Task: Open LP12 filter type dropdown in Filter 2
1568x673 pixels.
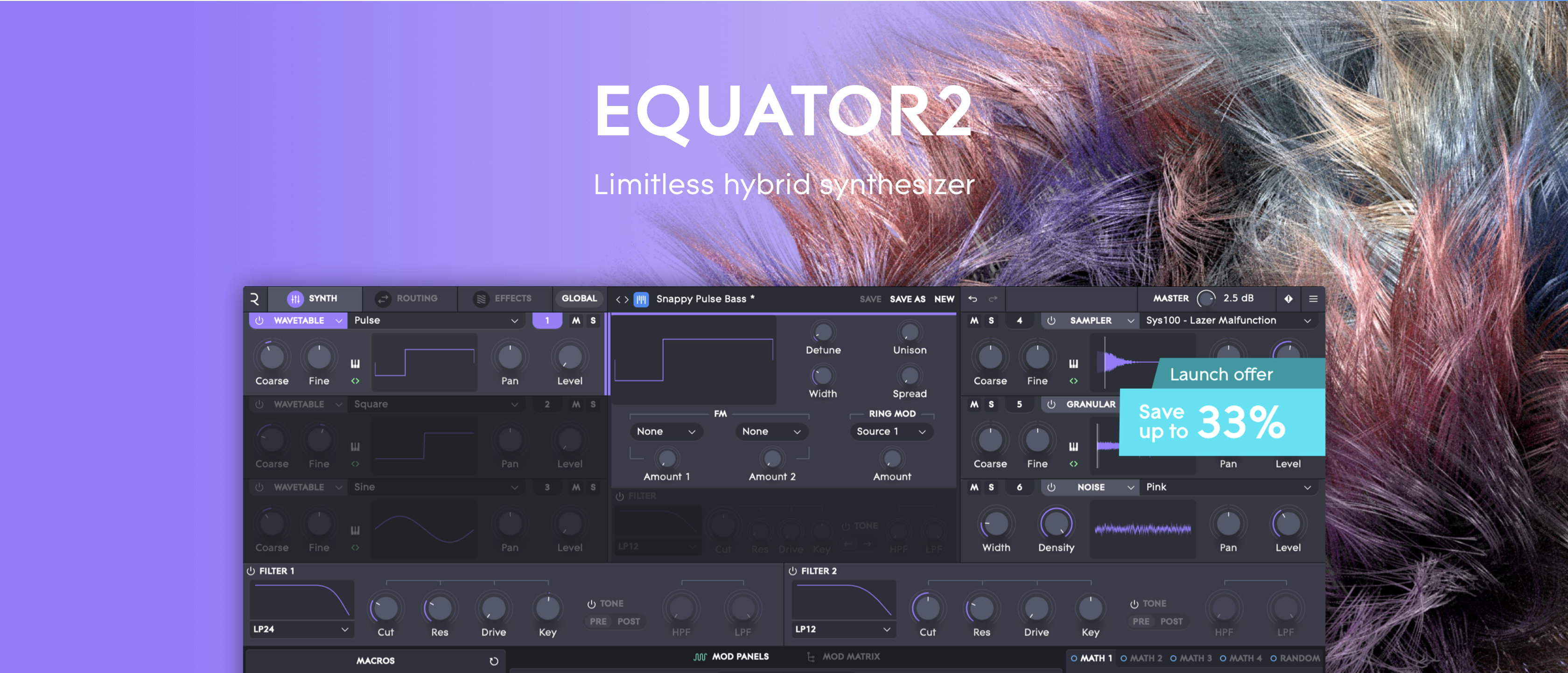Action: pos(843,629)
